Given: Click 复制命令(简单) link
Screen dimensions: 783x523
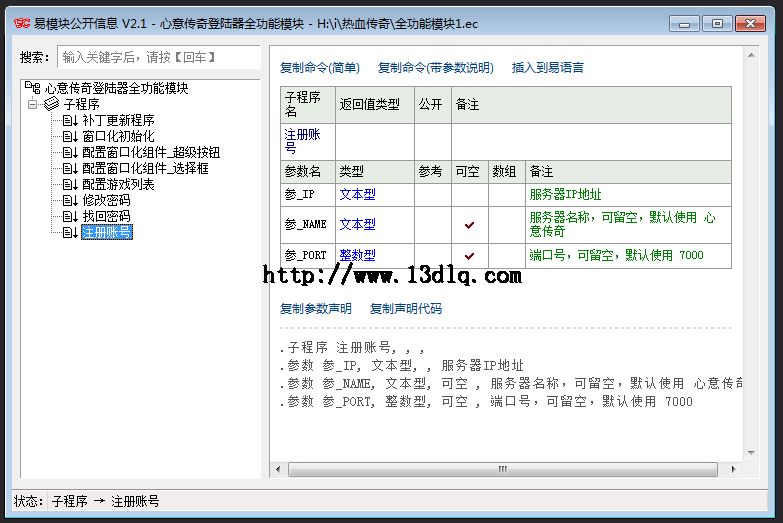Looking at the screenshot, I should 320,67.
